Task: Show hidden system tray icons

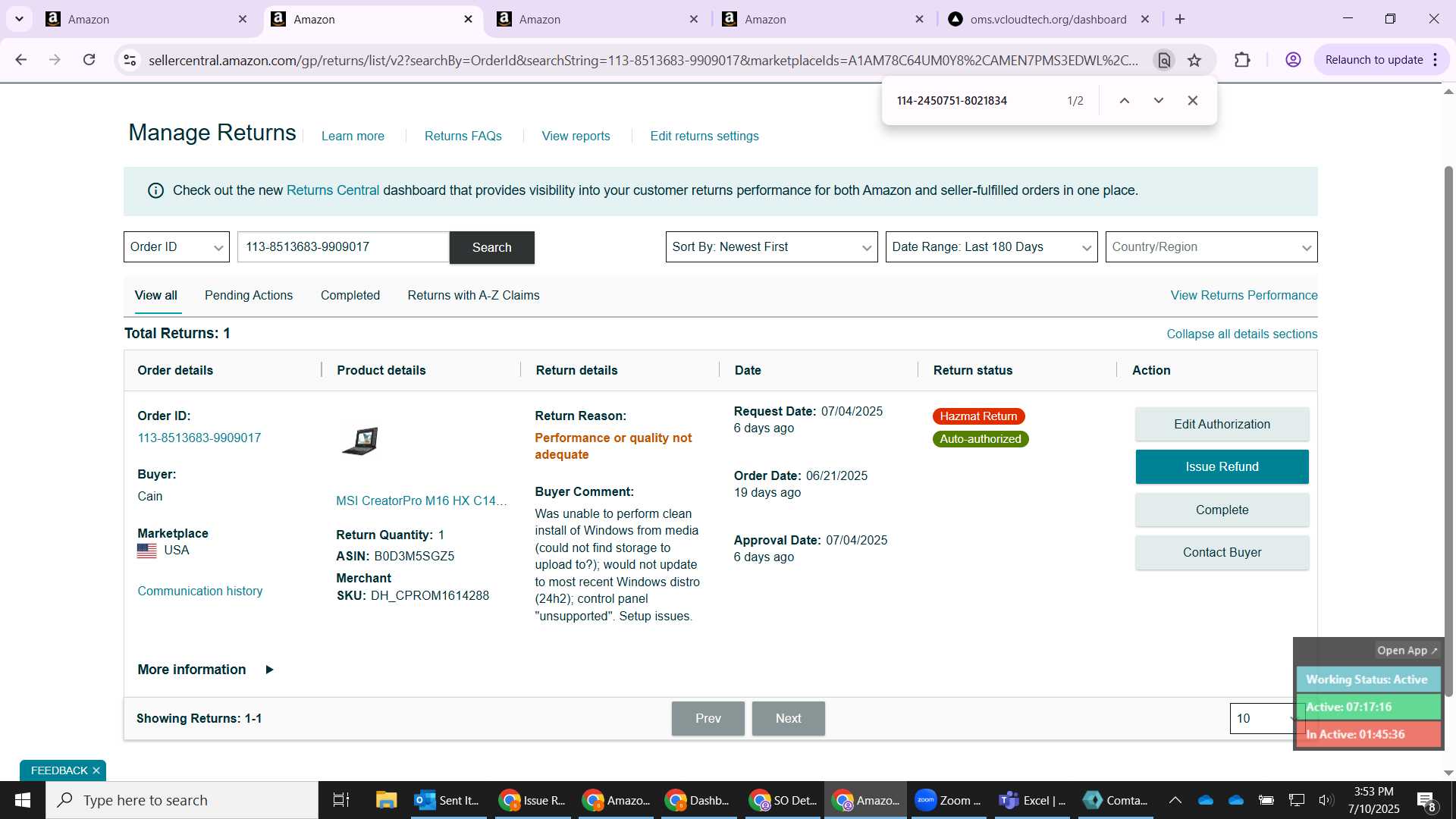Action: (x=1175, y=800)
